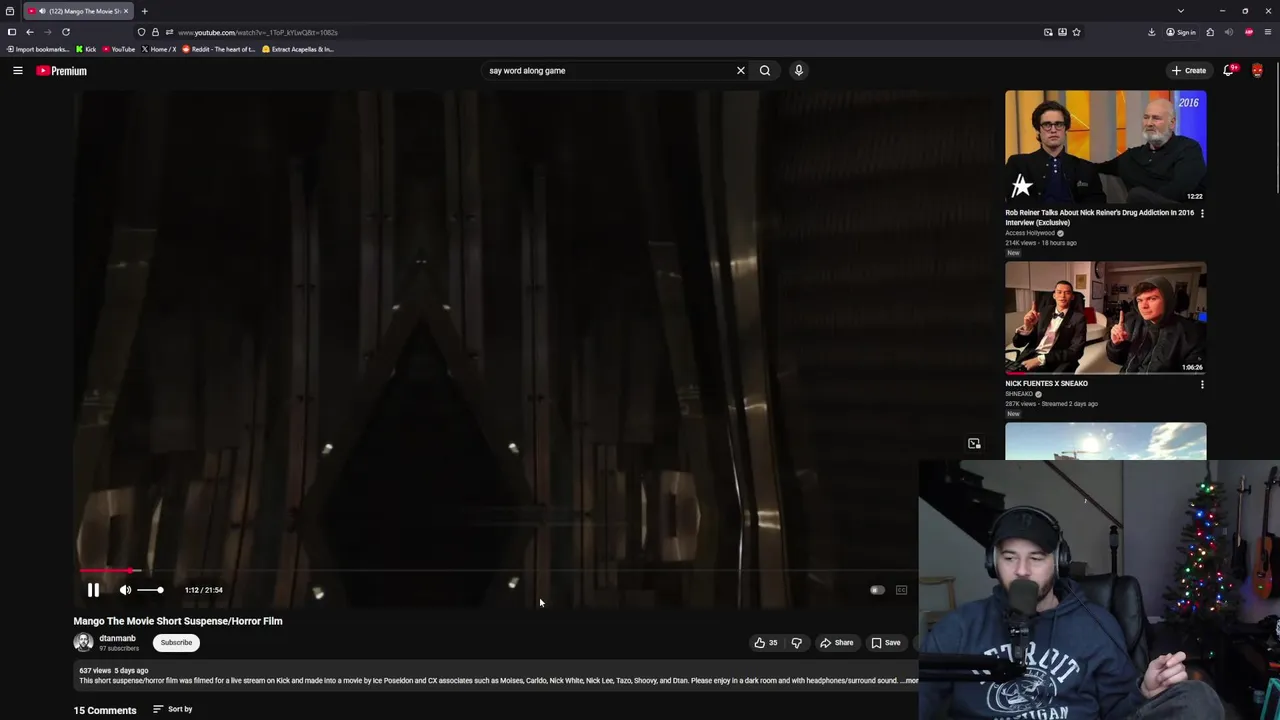
Task: Go back with the browser back arrow
Action: 29,32
